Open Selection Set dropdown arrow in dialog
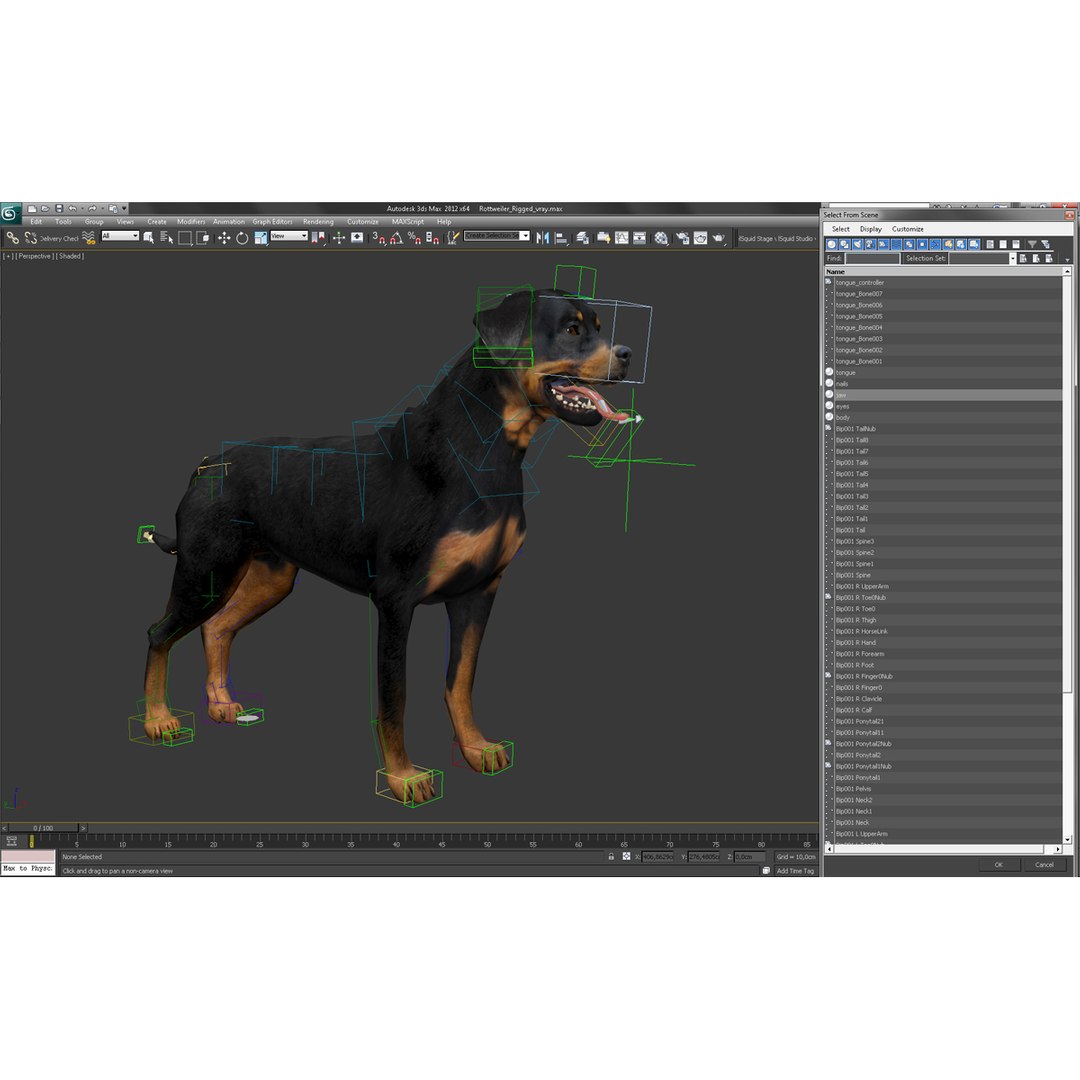1080x1080 pixels. pyautogui.click(x=1012, y=258)
